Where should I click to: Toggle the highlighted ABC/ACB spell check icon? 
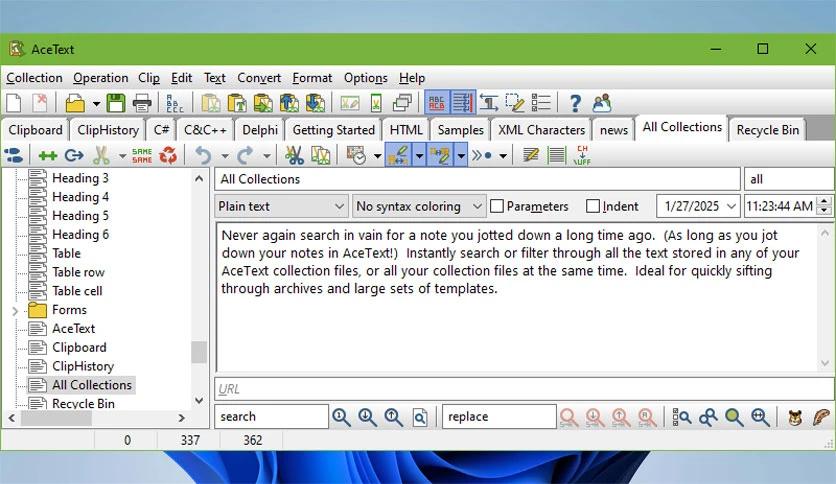click(x=437, y=103)
